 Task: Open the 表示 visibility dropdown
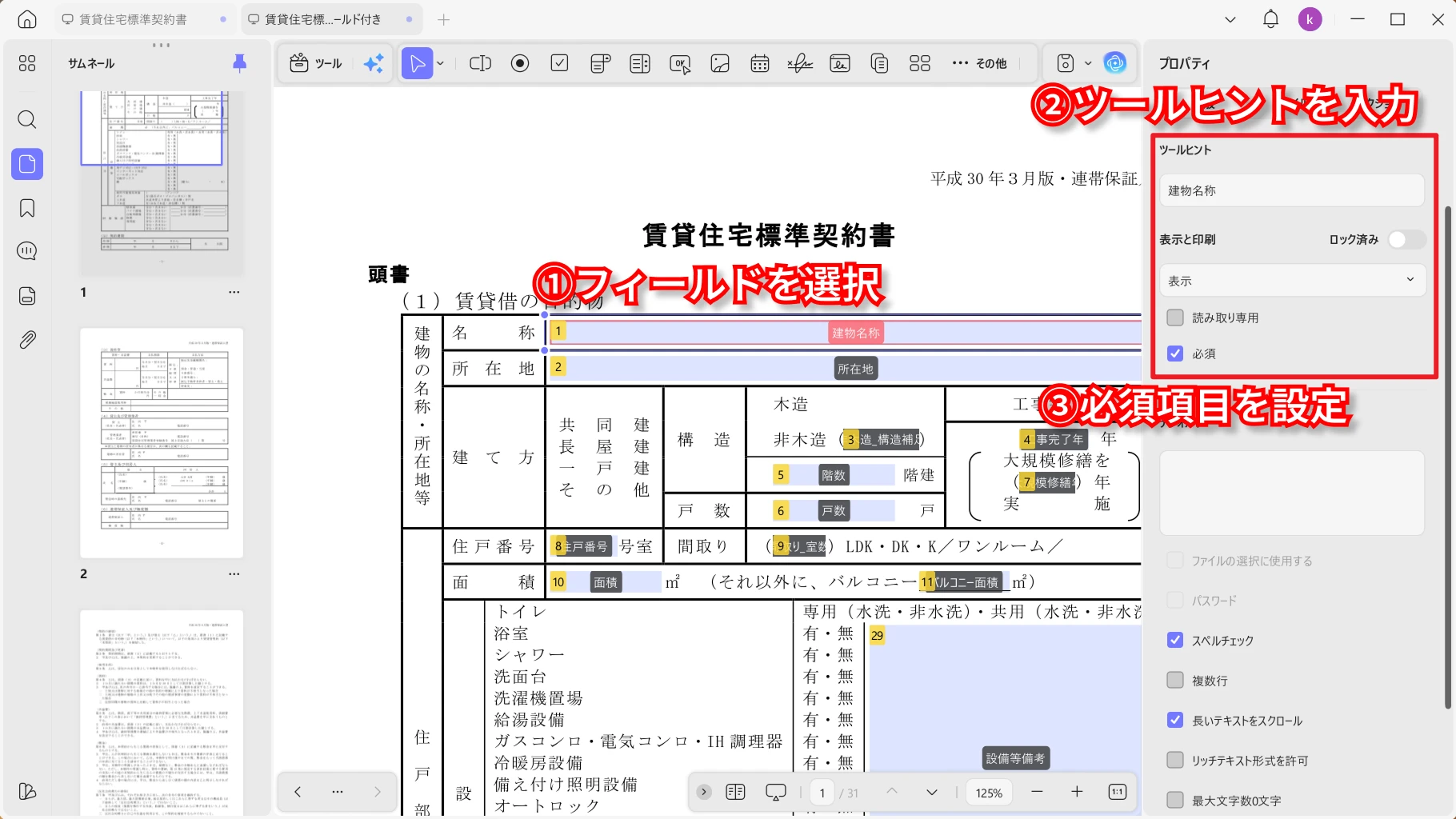(x=1292, y=281)
